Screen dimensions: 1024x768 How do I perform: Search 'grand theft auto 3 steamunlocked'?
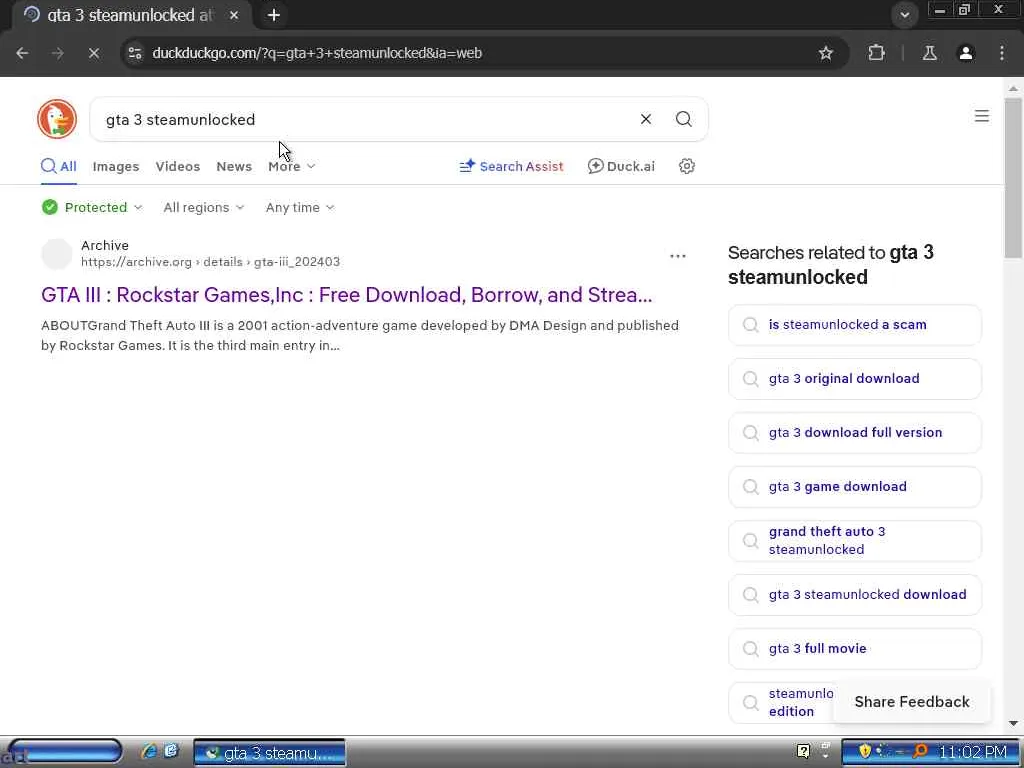click(854, 541)
